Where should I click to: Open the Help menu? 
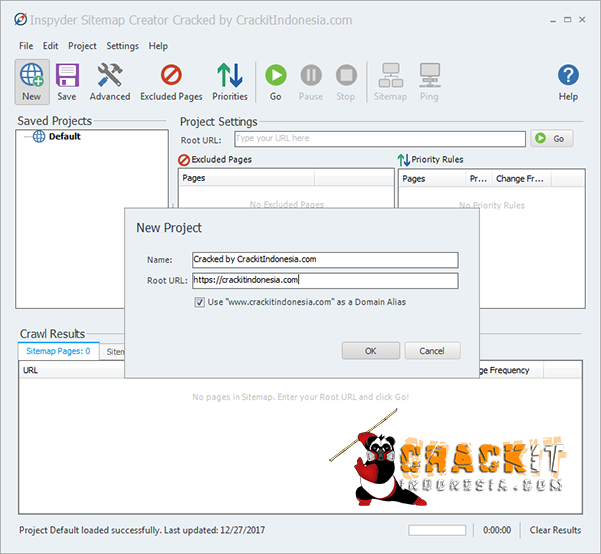coord(158,46)
